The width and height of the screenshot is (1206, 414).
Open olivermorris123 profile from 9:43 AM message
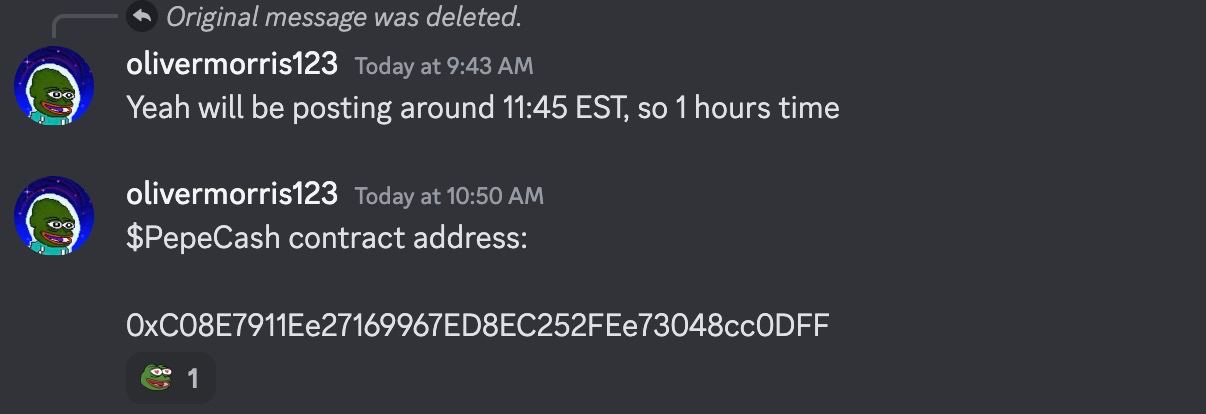pos(232,64)
